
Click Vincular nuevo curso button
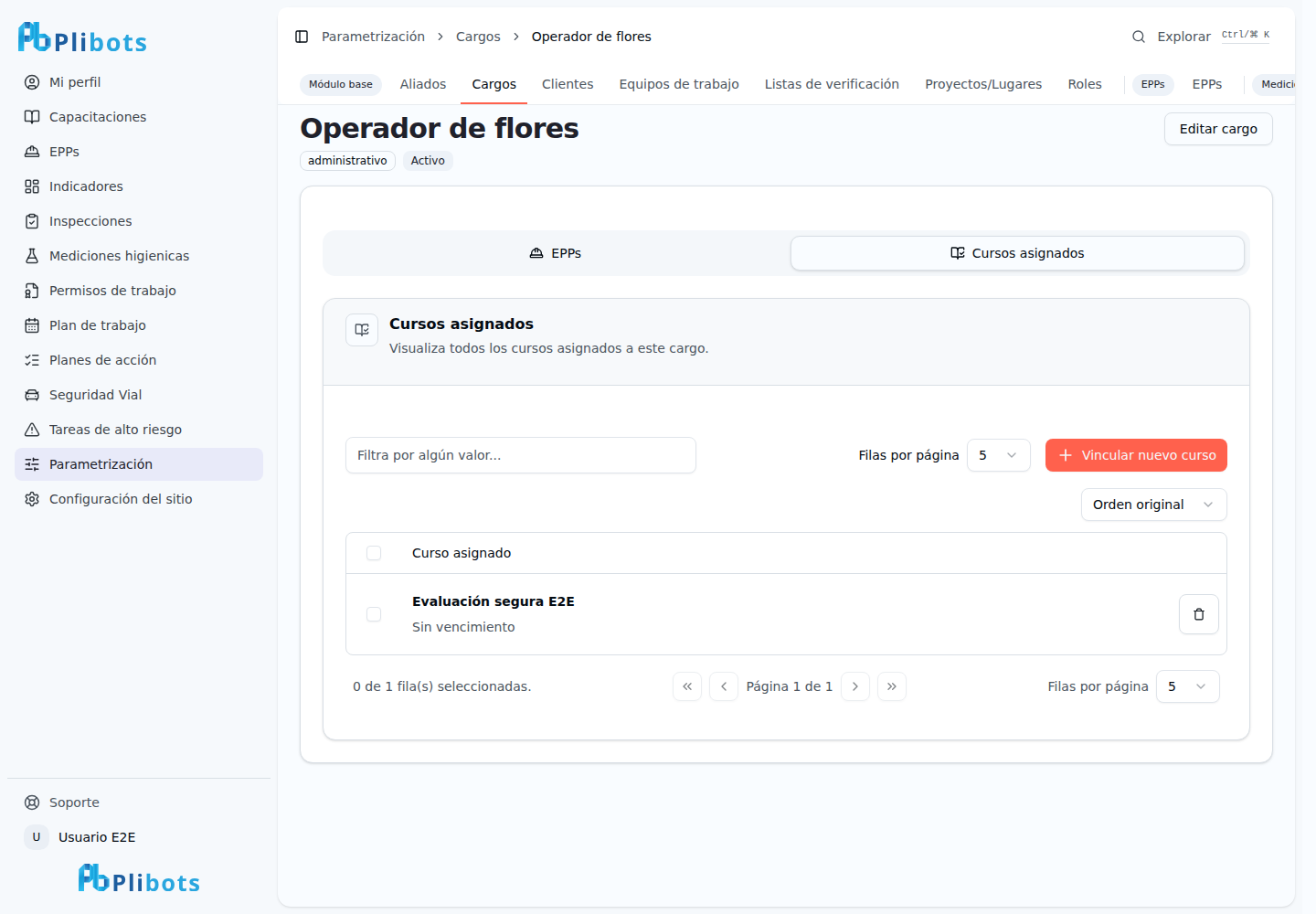click(x=1136, y=455)
